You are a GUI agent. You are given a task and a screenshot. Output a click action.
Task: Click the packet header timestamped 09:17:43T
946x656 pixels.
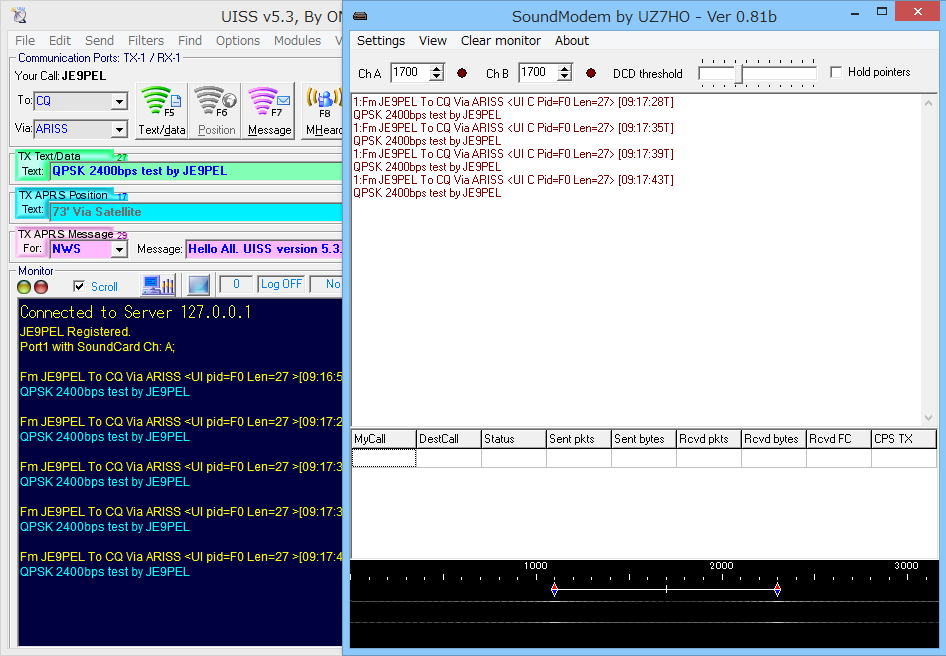513,180
